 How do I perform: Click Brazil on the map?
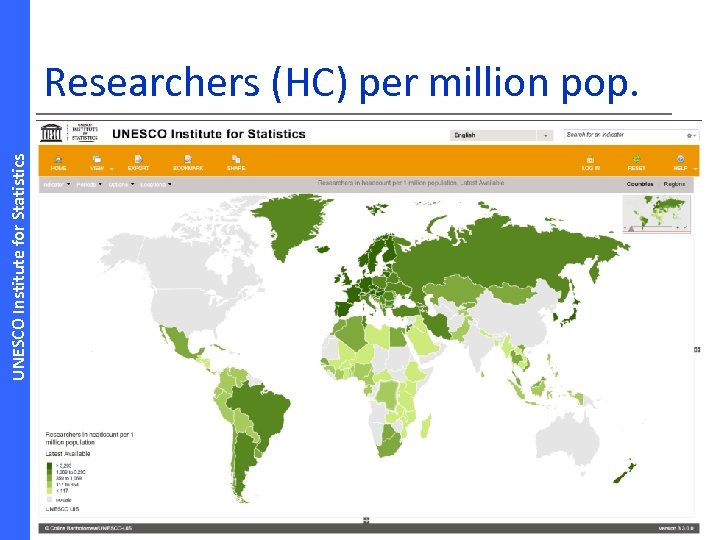click(262, 411)
